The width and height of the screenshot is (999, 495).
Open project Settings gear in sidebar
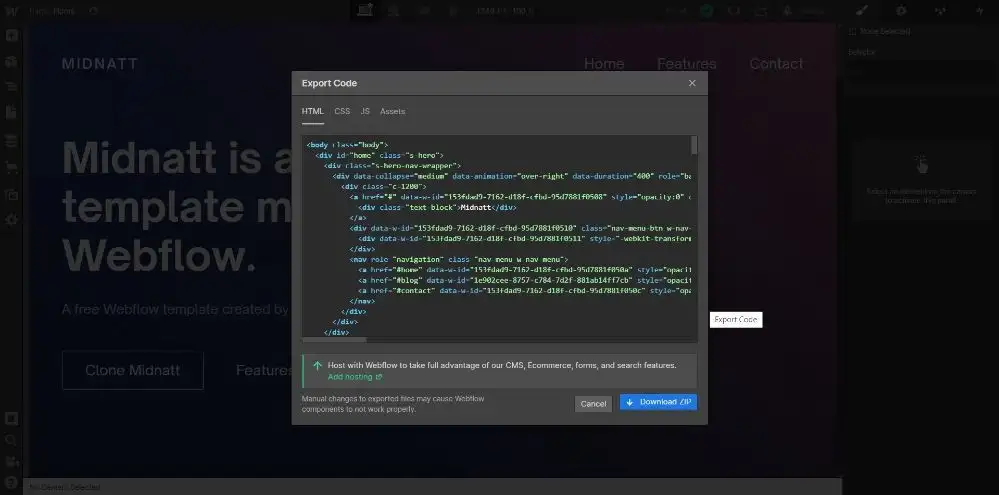pyautogui.click(x=11, y=220)
